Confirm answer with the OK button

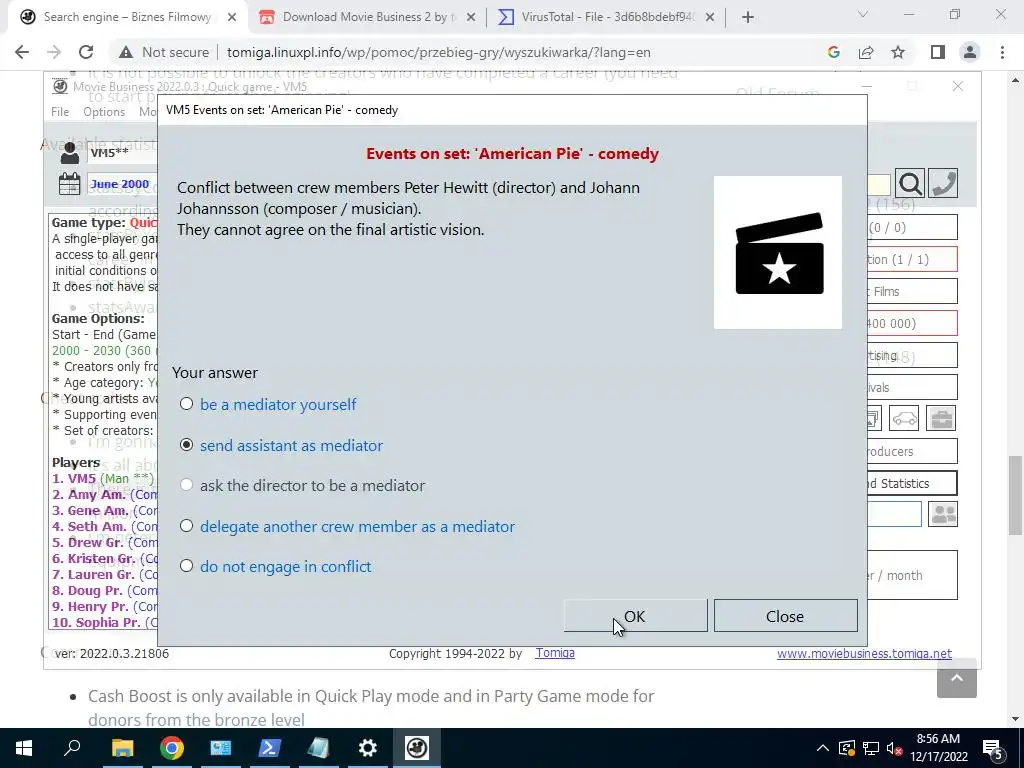click(x=635, y=616)
